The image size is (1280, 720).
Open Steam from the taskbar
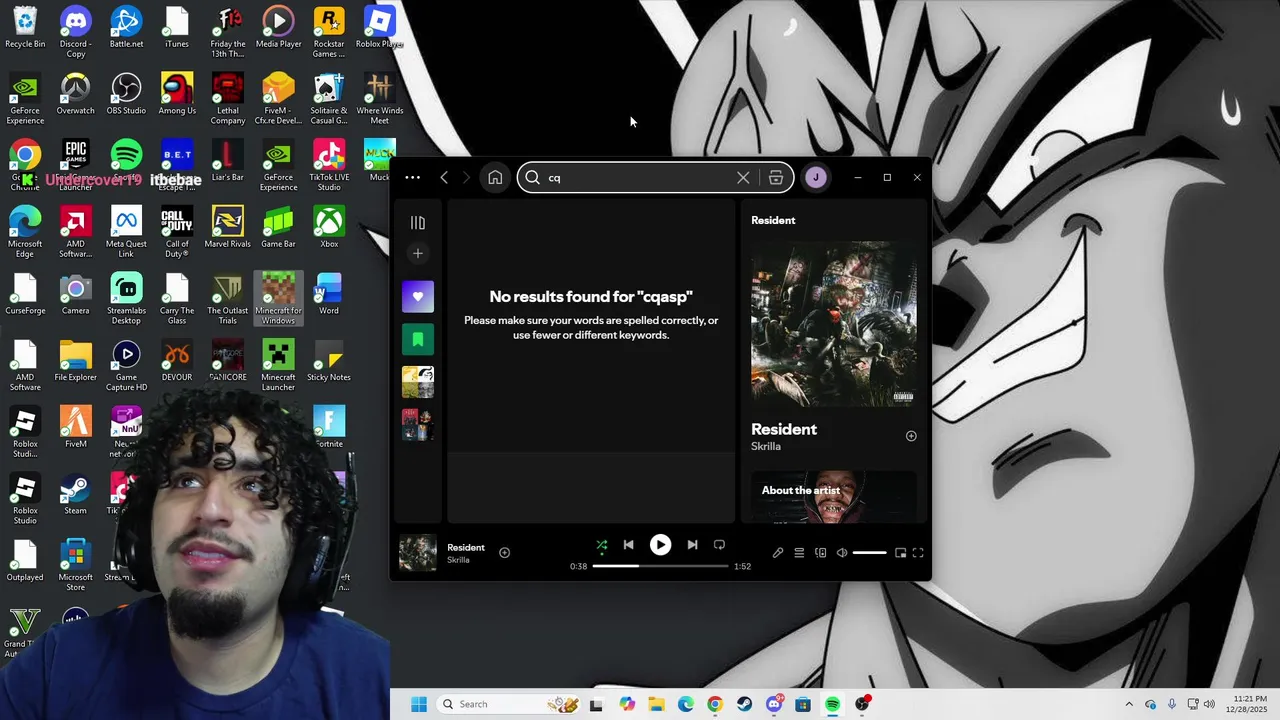click(x=744, y=704)
